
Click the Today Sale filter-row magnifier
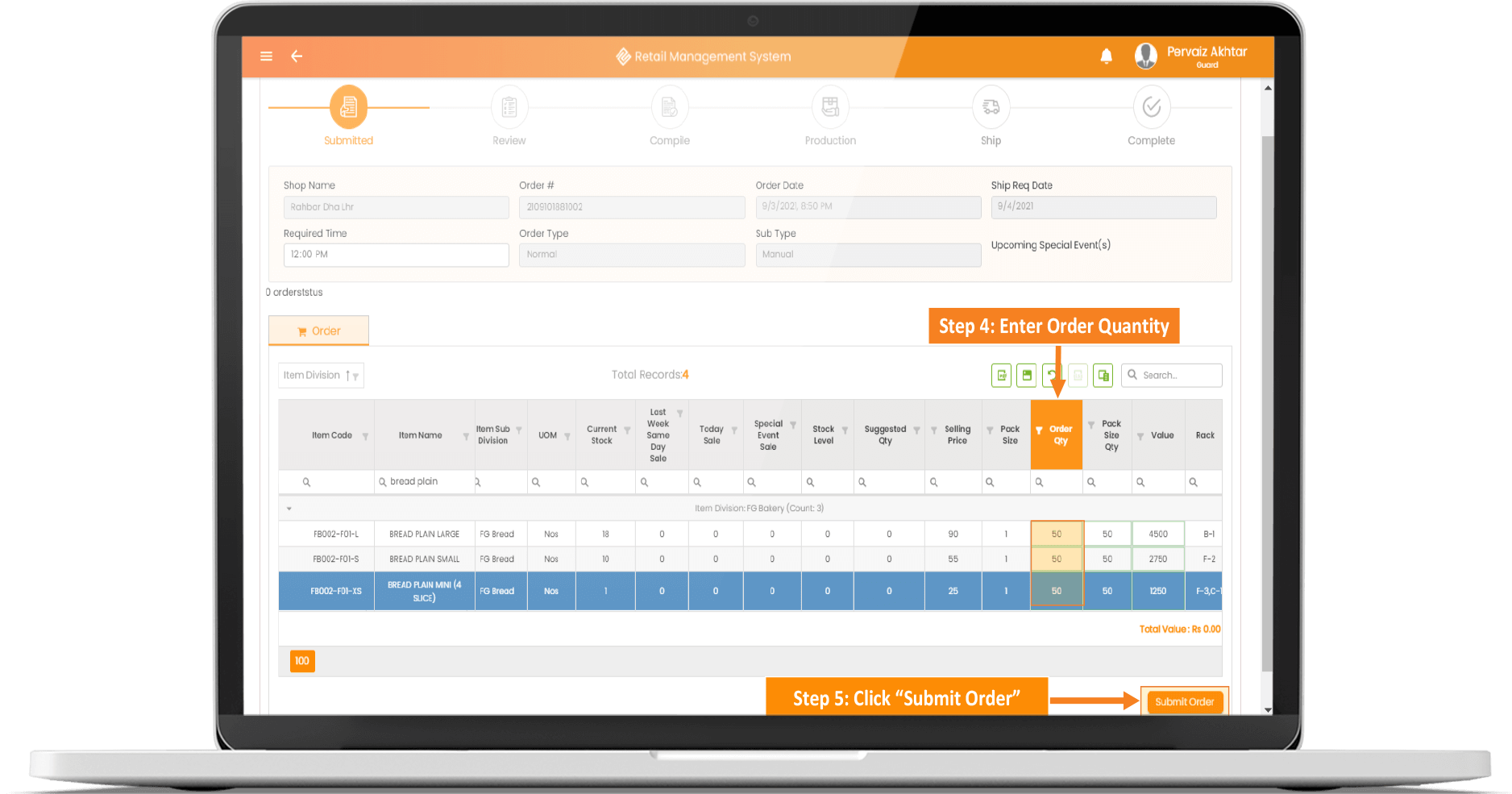(x=697, y=482)
